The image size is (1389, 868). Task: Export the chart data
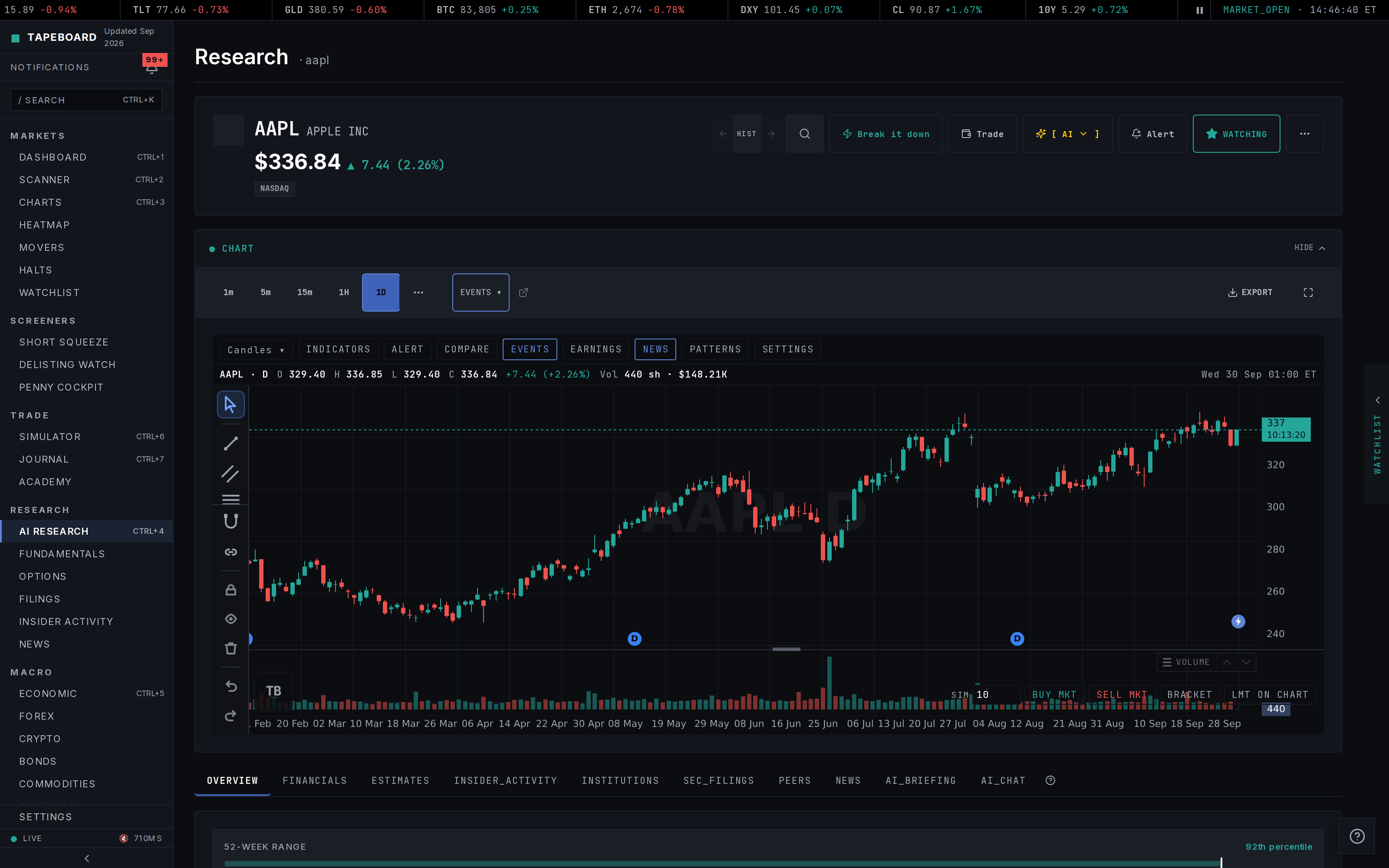click(x=1250, y=293)
